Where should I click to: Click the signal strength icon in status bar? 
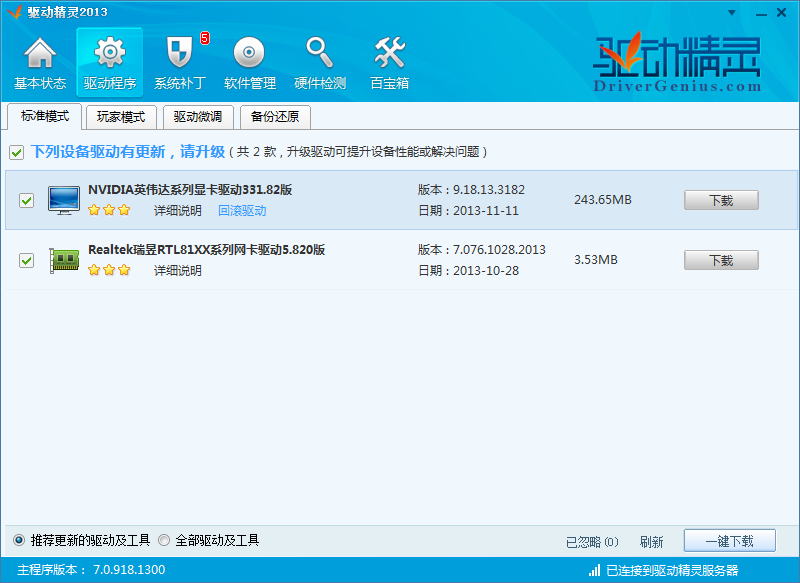click(x=594, y=570)
